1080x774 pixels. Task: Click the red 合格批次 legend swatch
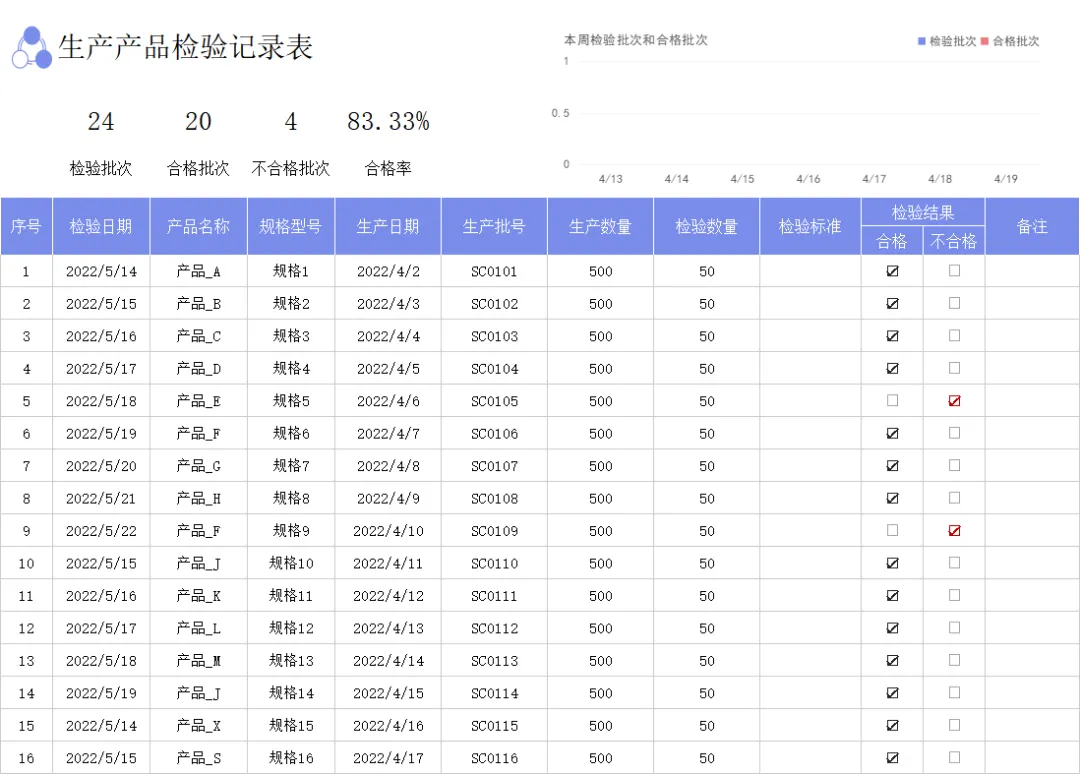tap(985, 41)
